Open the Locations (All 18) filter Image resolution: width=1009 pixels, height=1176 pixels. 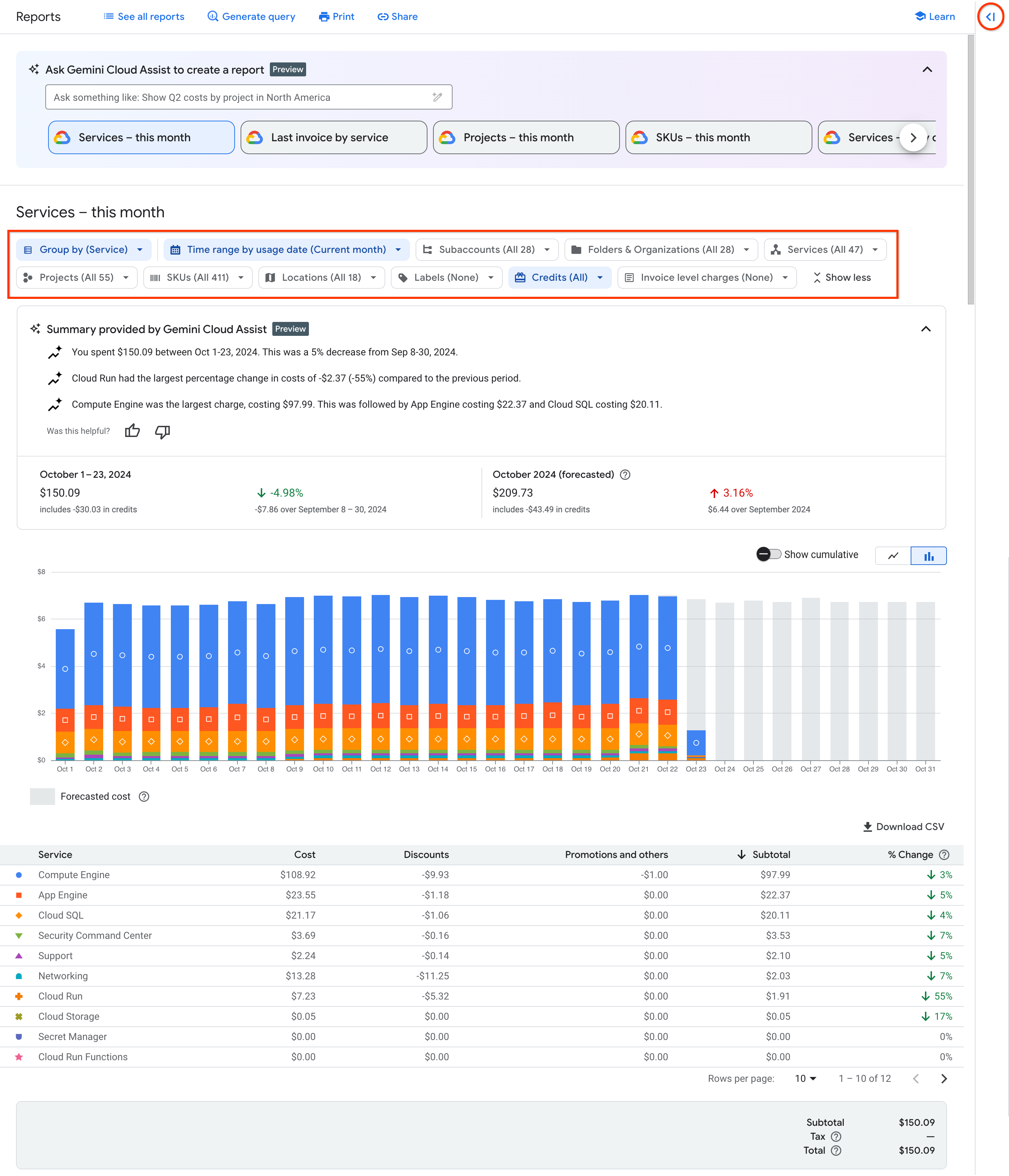pos(321,277)
